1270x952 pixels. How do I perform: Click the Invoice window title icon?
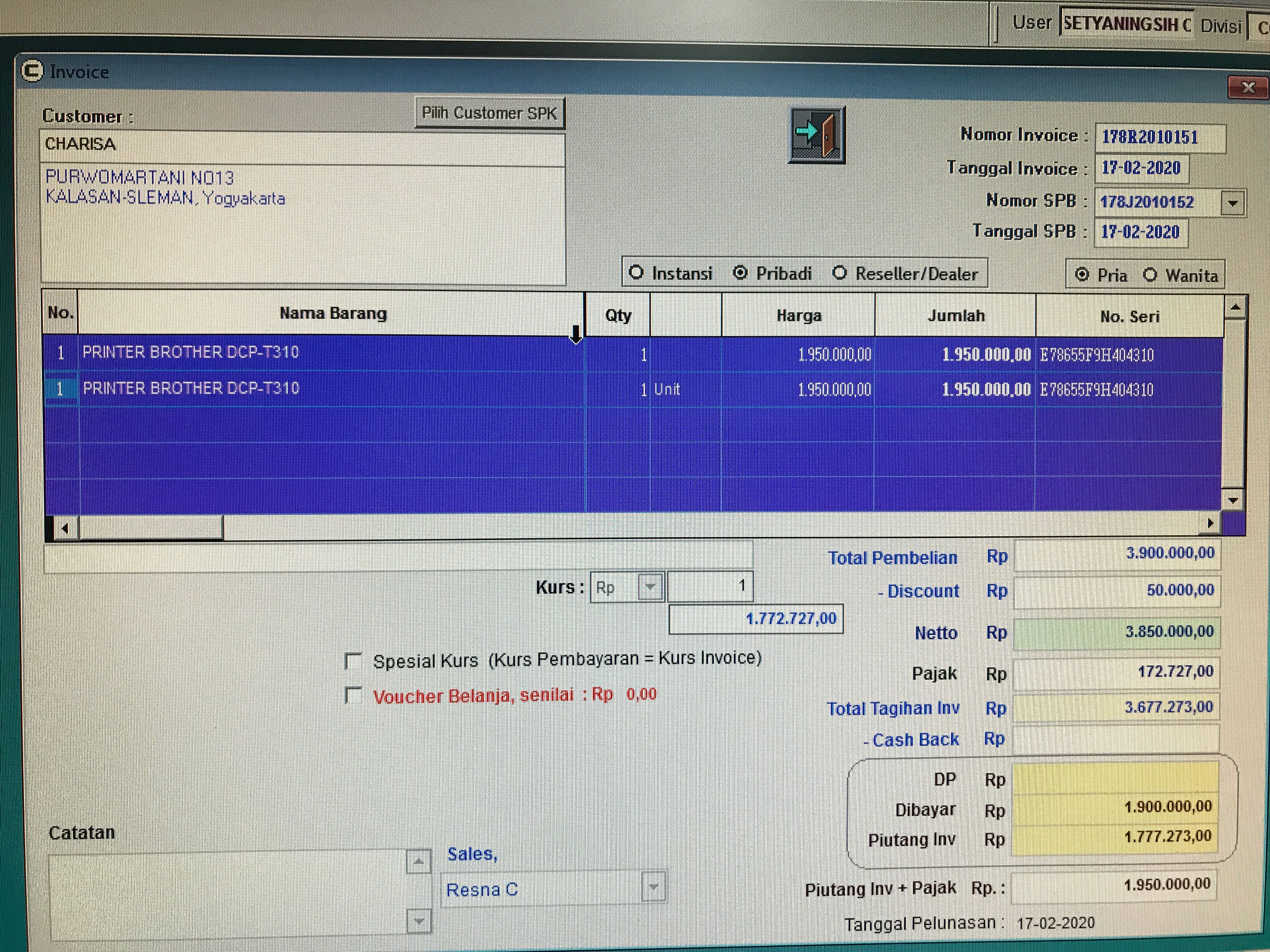(x=31, y=71)
